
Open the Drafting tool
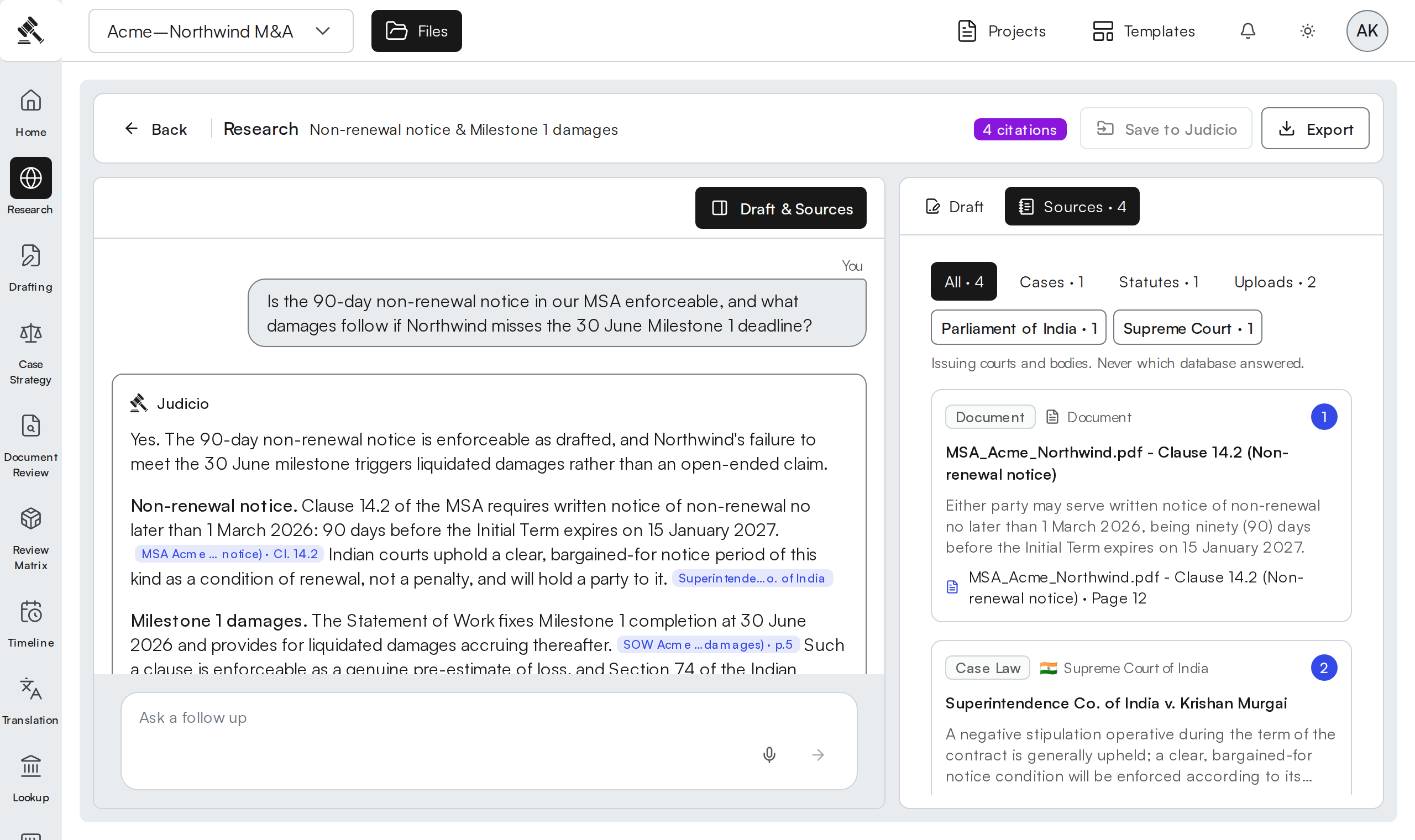click(x=30, y=268)
